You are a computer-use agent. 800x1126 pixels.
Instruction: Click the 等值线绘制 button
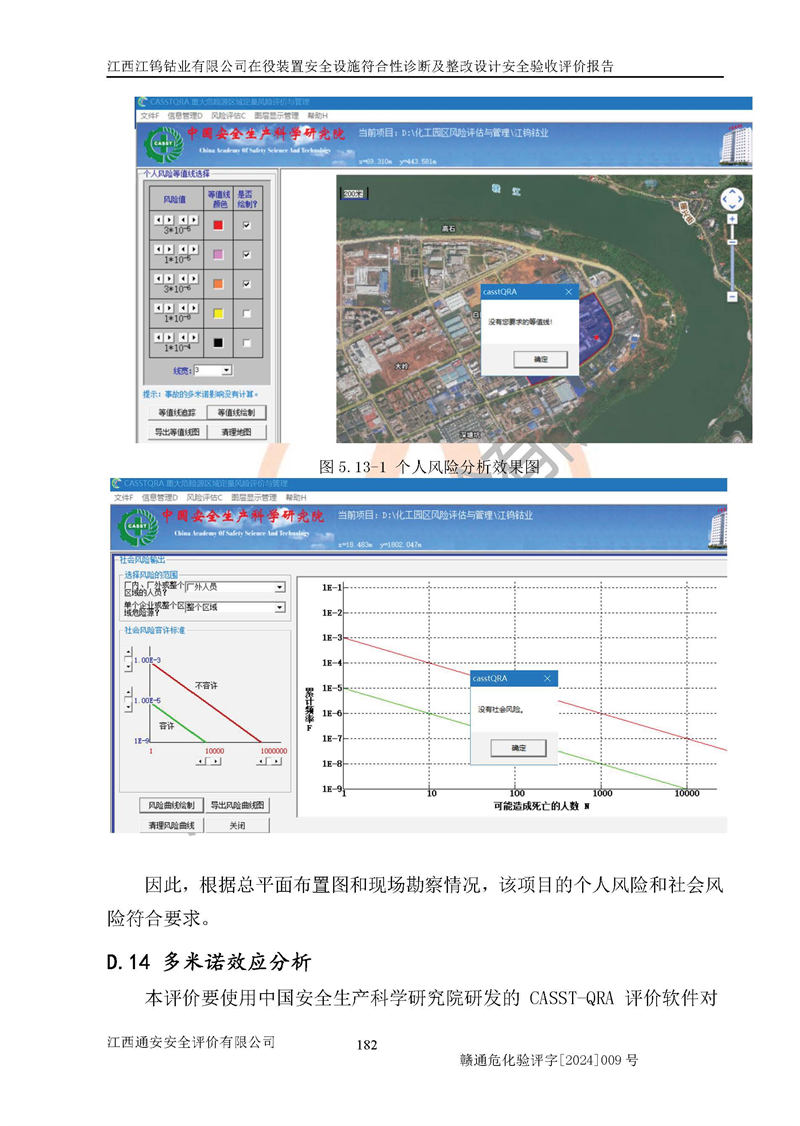[236, 413]
